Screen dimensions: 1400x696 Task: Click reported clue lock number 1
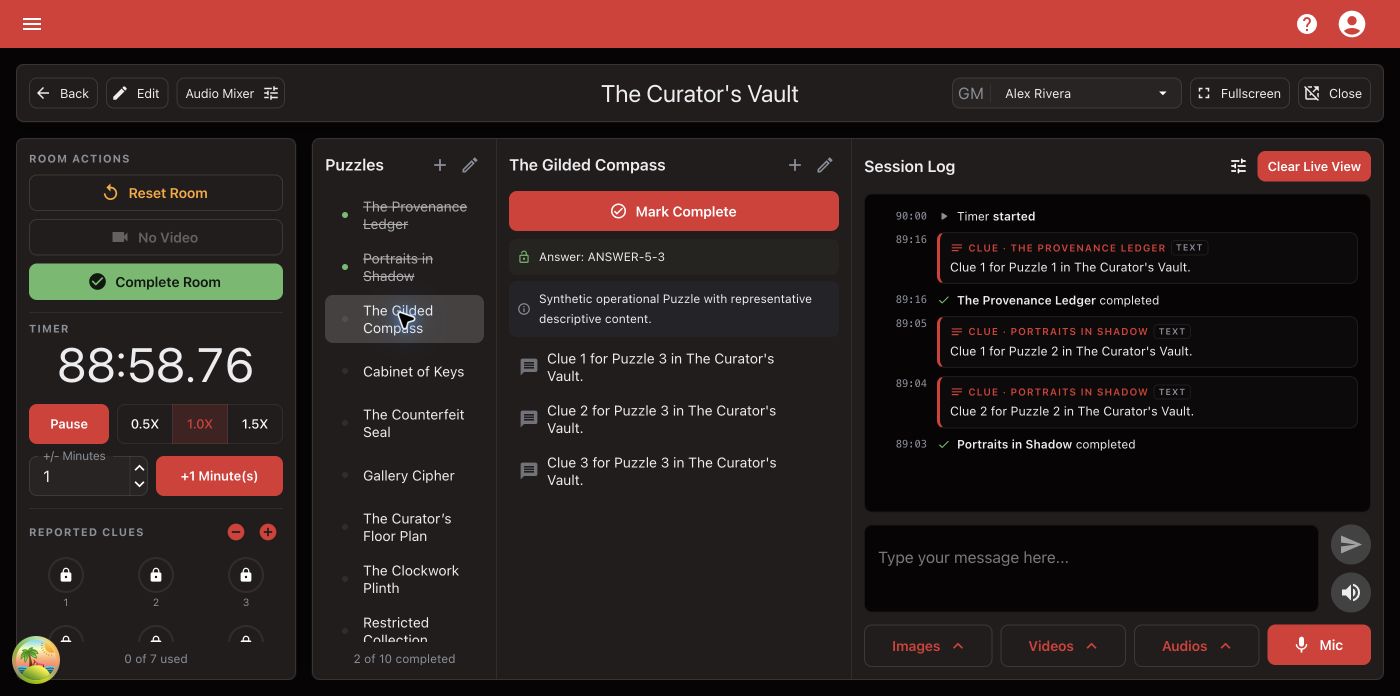66,575
